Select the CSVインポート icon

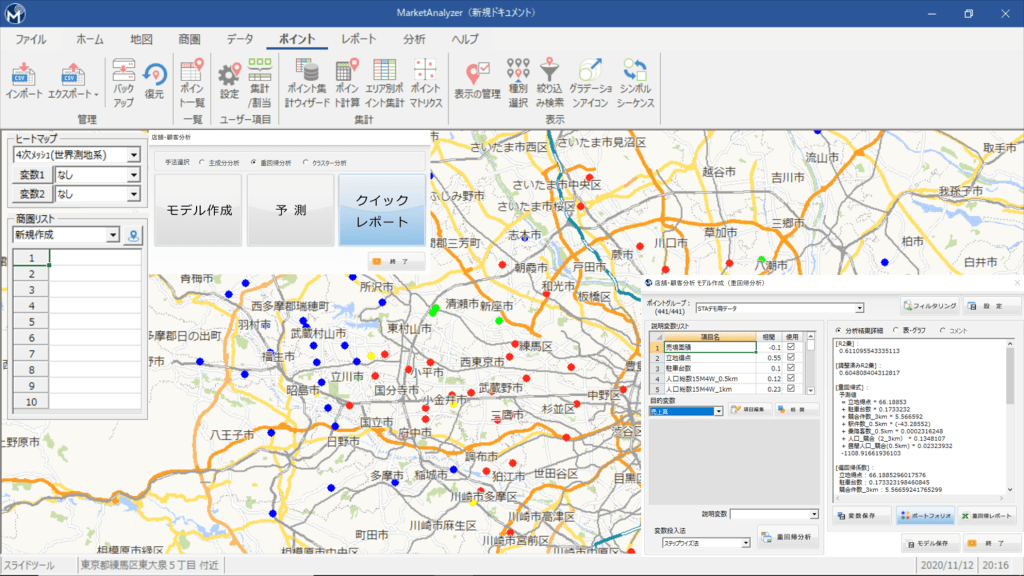[22, 80]
